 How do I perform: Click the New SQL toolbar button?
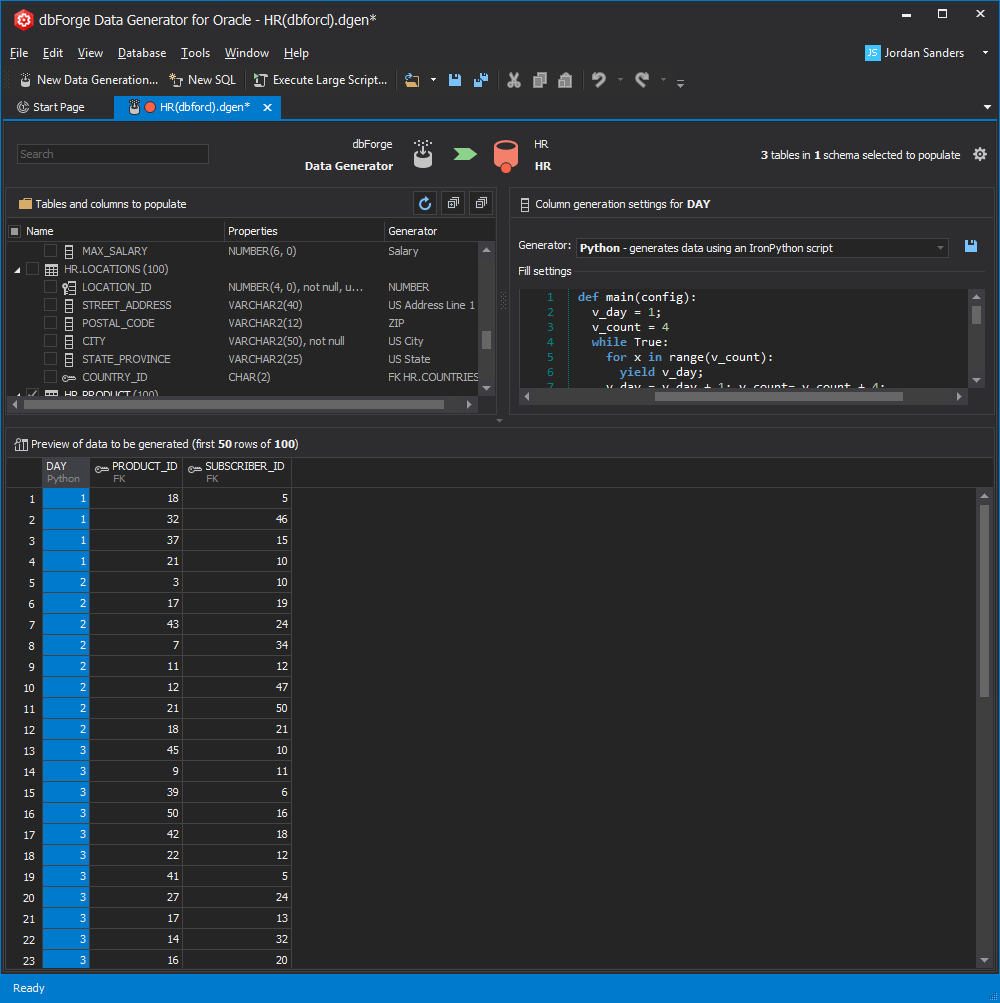coord(202,80)
